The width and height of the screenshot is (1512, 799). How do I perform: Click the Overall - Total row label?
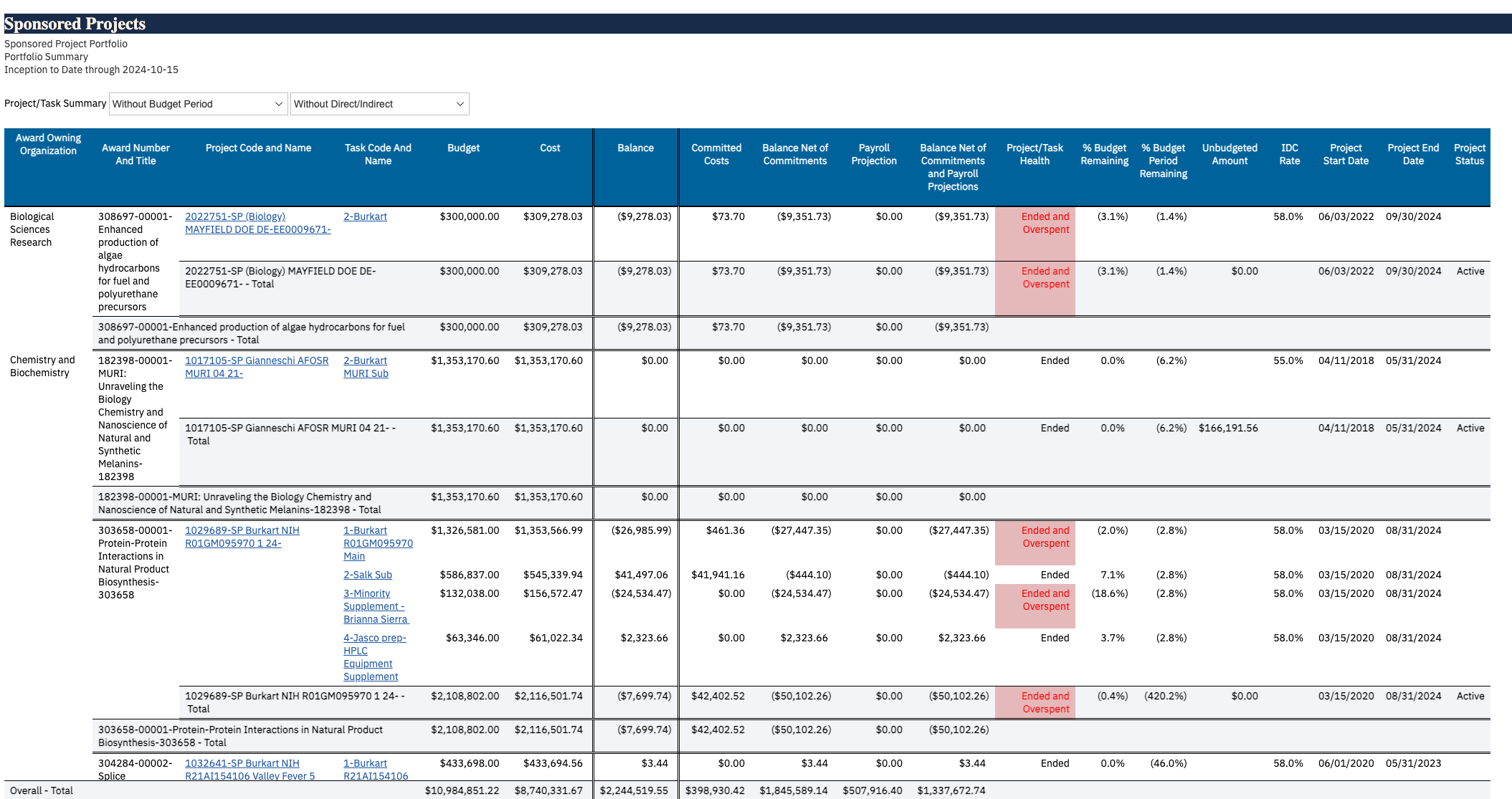click(42, 790)
